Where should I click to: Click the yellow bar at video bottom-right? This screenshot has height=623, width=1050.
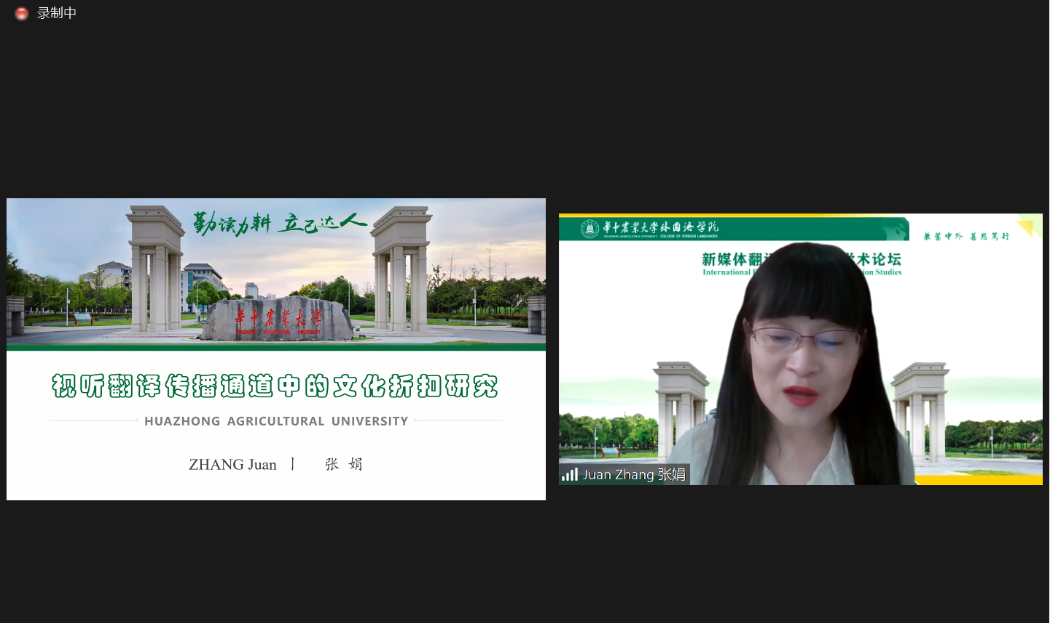click(980, 479)
